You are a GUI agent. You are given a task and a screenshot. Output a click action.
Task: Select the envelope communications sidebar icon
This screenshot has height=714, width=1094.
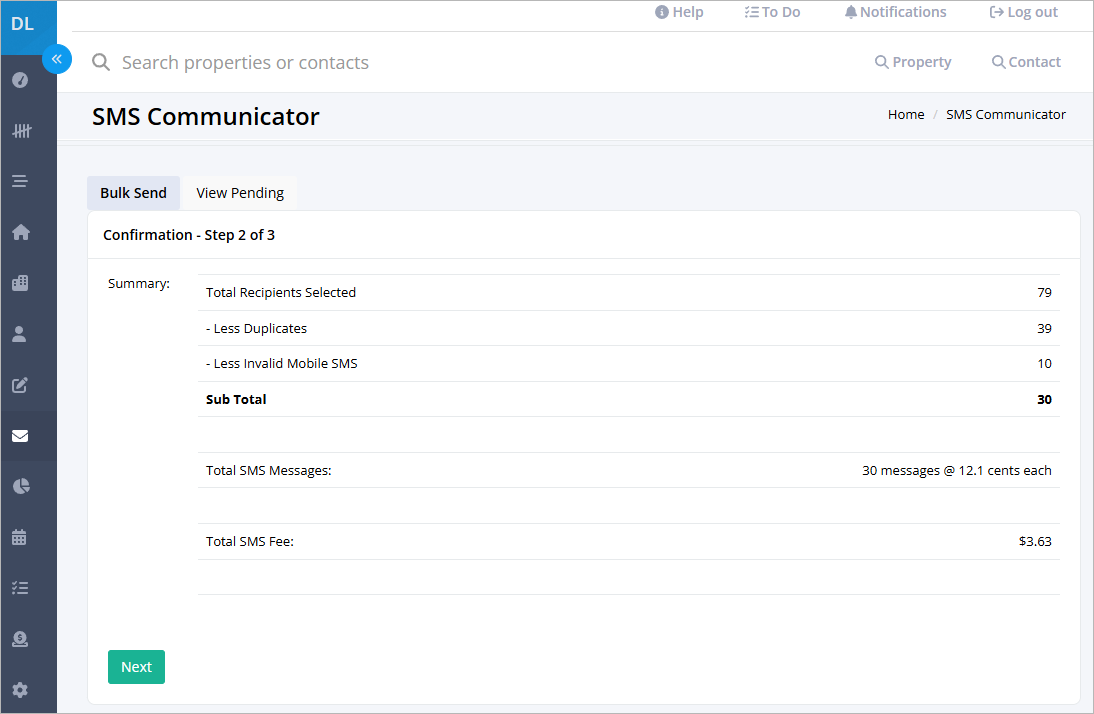tap(20, 436)
